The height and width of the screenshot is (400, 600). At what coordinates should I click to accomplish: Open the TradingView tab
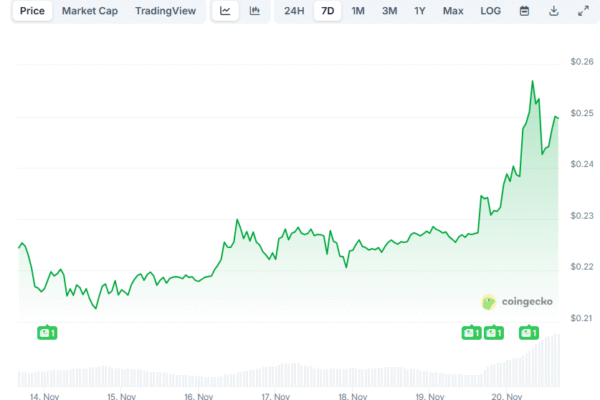pyautogui.click(x=166, y=11)
